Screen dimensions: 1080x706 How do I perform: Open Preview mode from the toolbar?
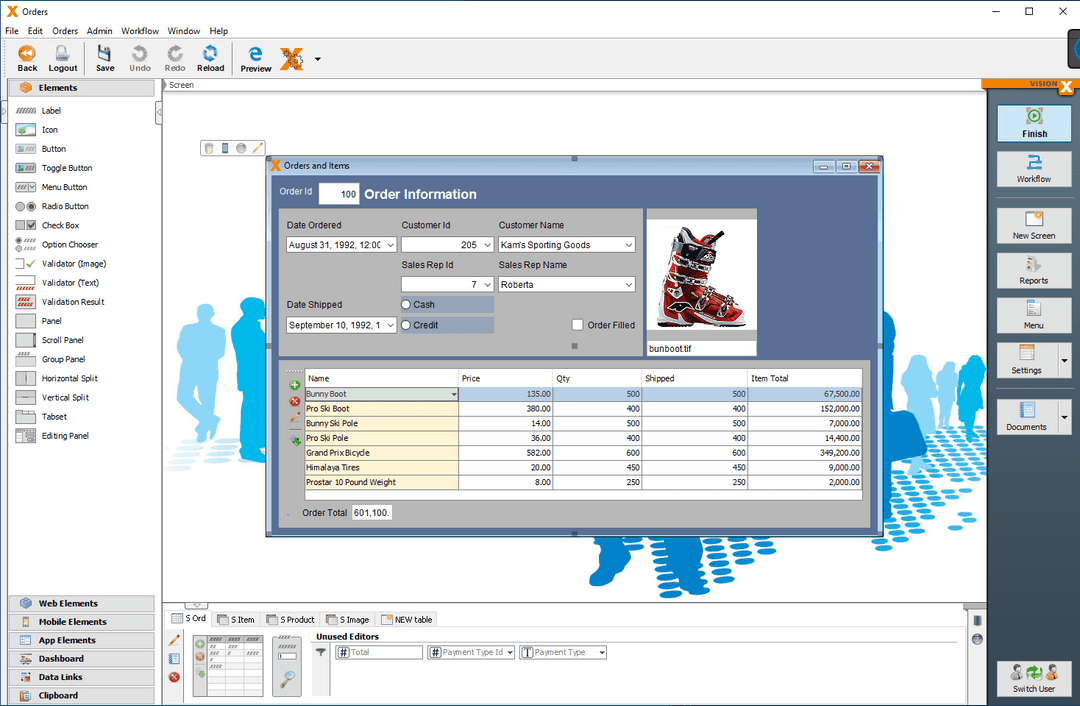pyautogui.click(x=255, y=57)
